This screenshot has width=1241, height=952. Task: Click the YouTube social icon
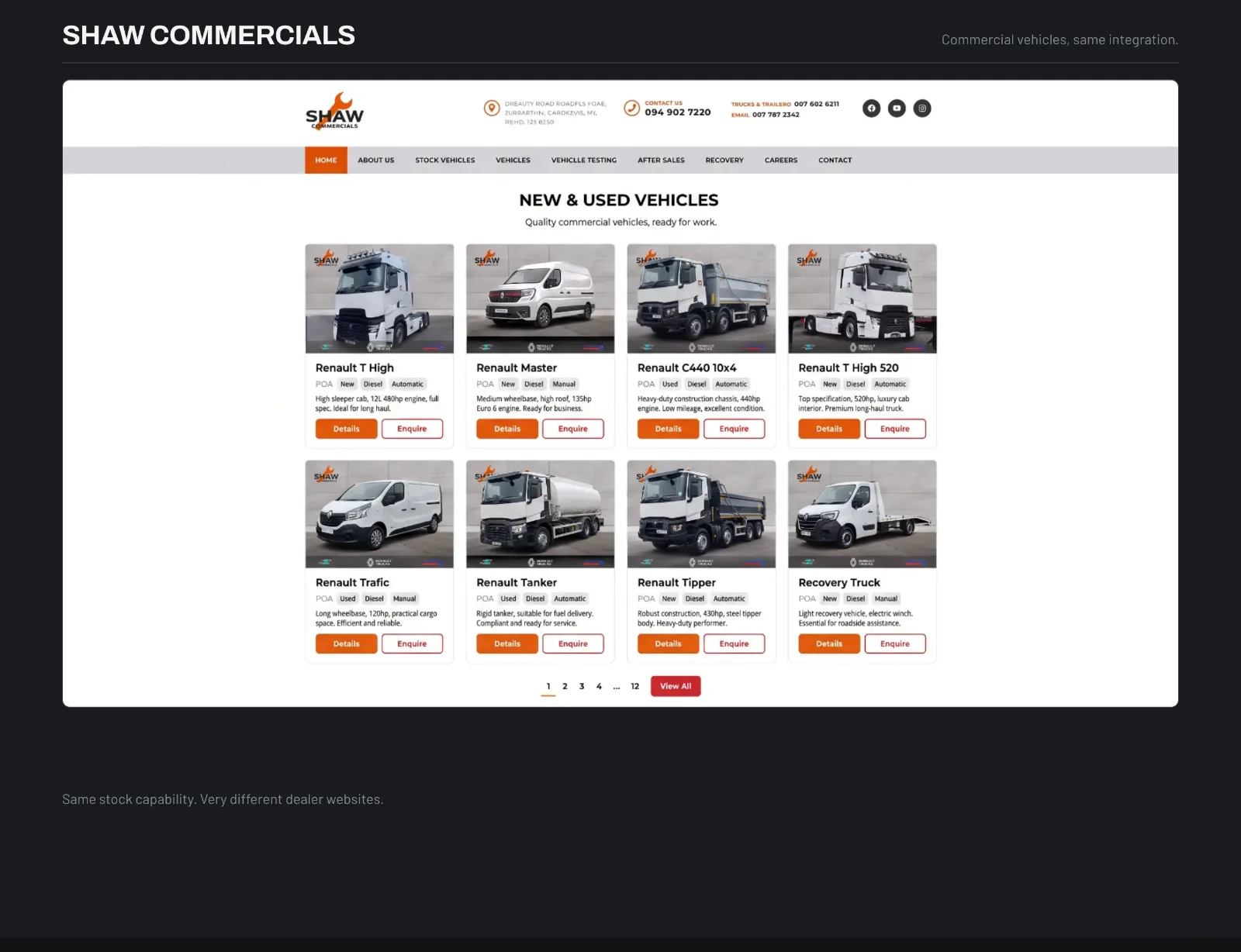coord(897,109)
